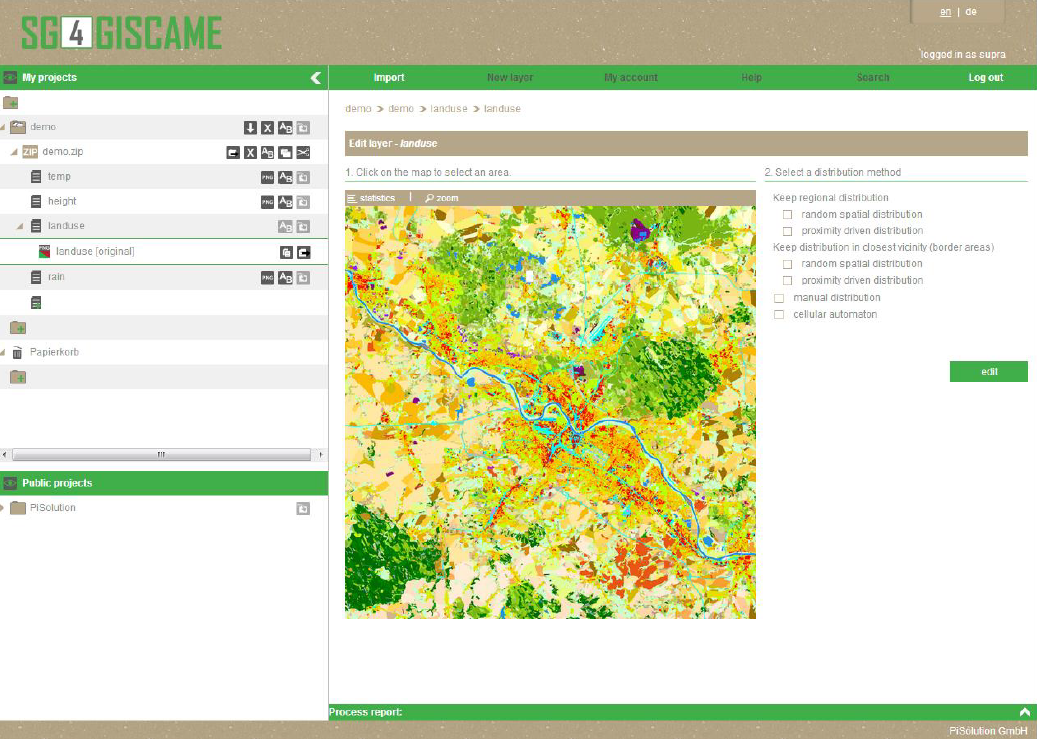
Task: Click add-folder icon directly below Papierkorb
Action: point(18,377)
